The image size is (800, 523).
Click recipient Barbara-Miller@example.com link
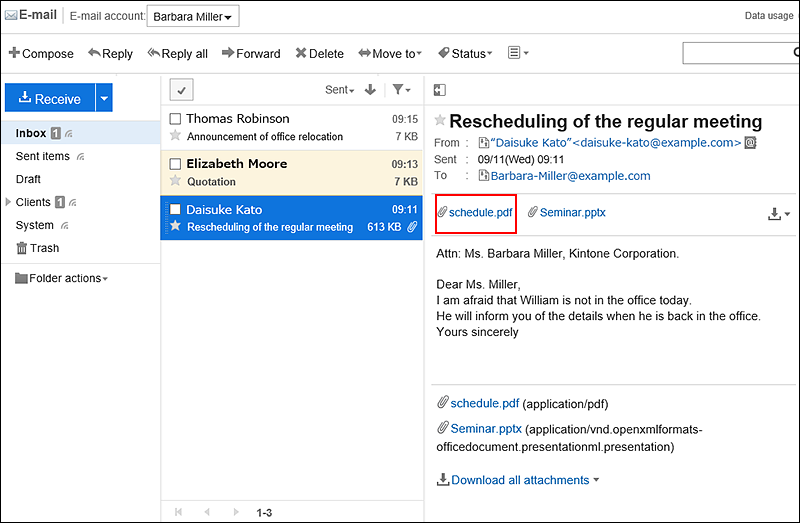coord(570,176)
